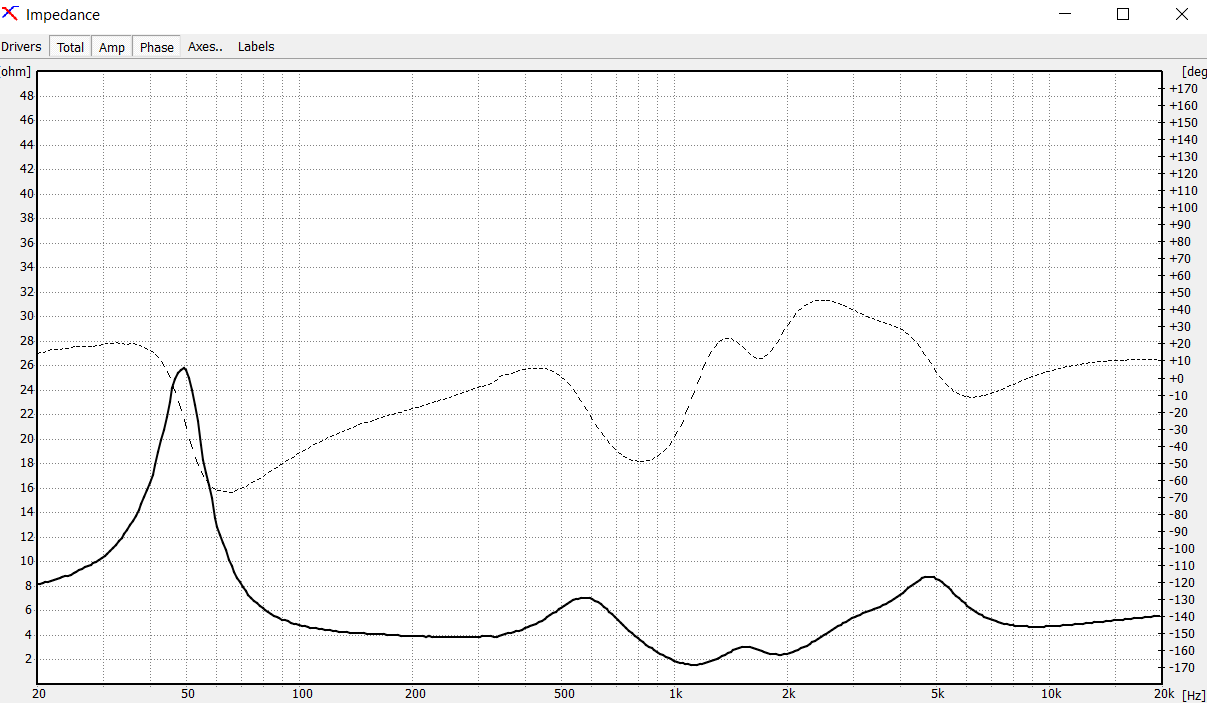Toggle the Amp curve button

112,47
